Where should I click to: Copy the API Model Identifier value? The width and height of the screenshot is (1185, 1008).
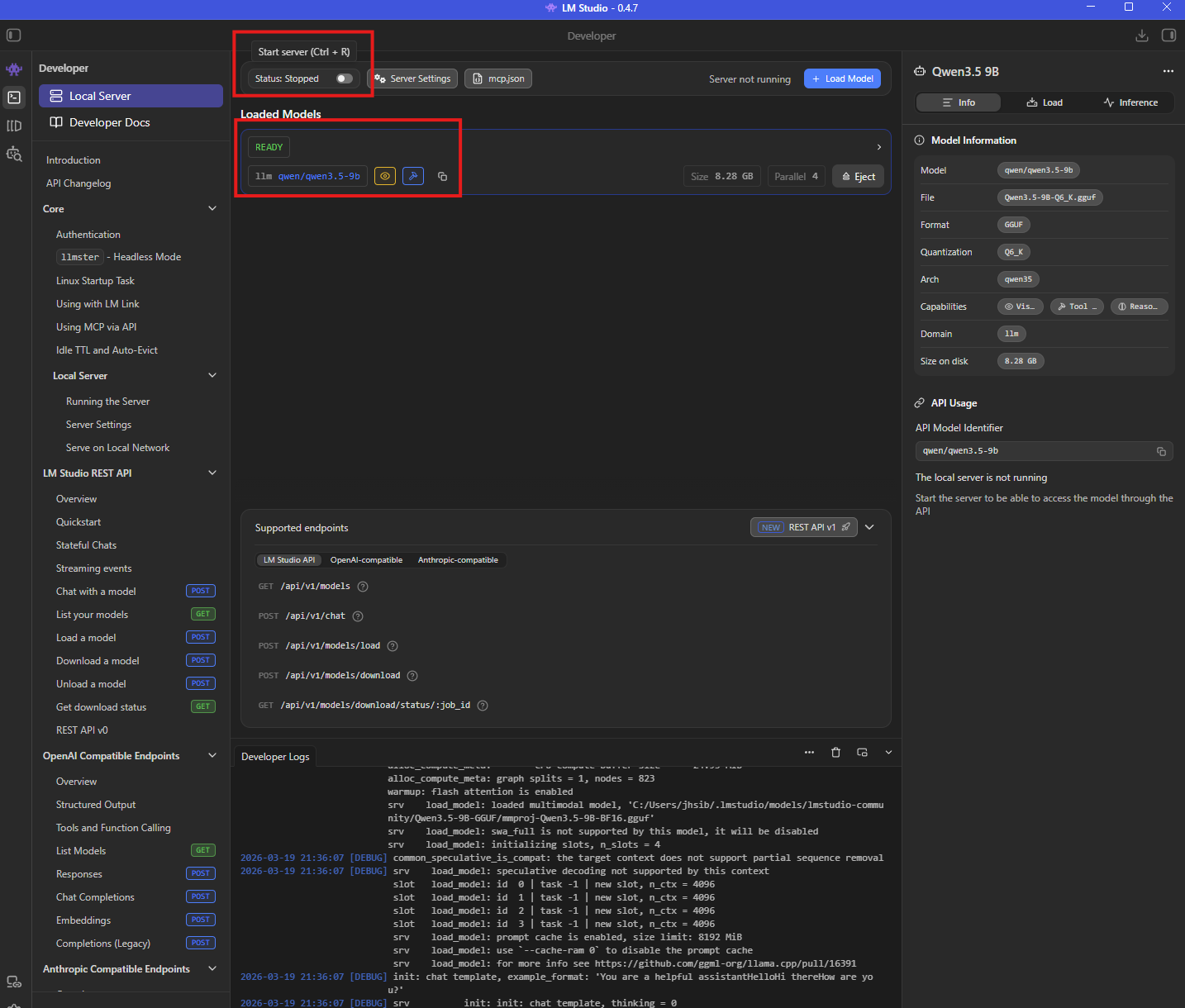point(1161,451)
